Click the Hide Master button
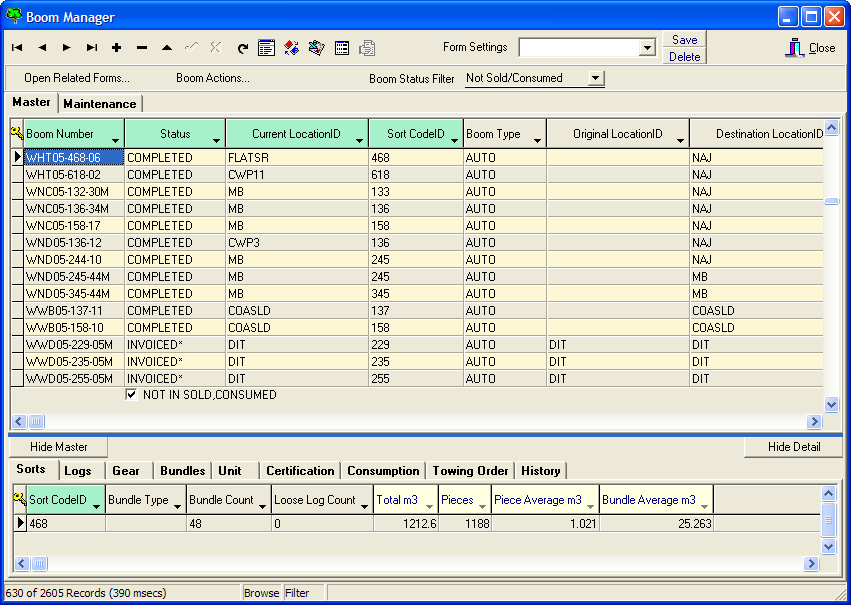This screenshot has width=851, height=605. pyautogui.click(x=59, y=447)
